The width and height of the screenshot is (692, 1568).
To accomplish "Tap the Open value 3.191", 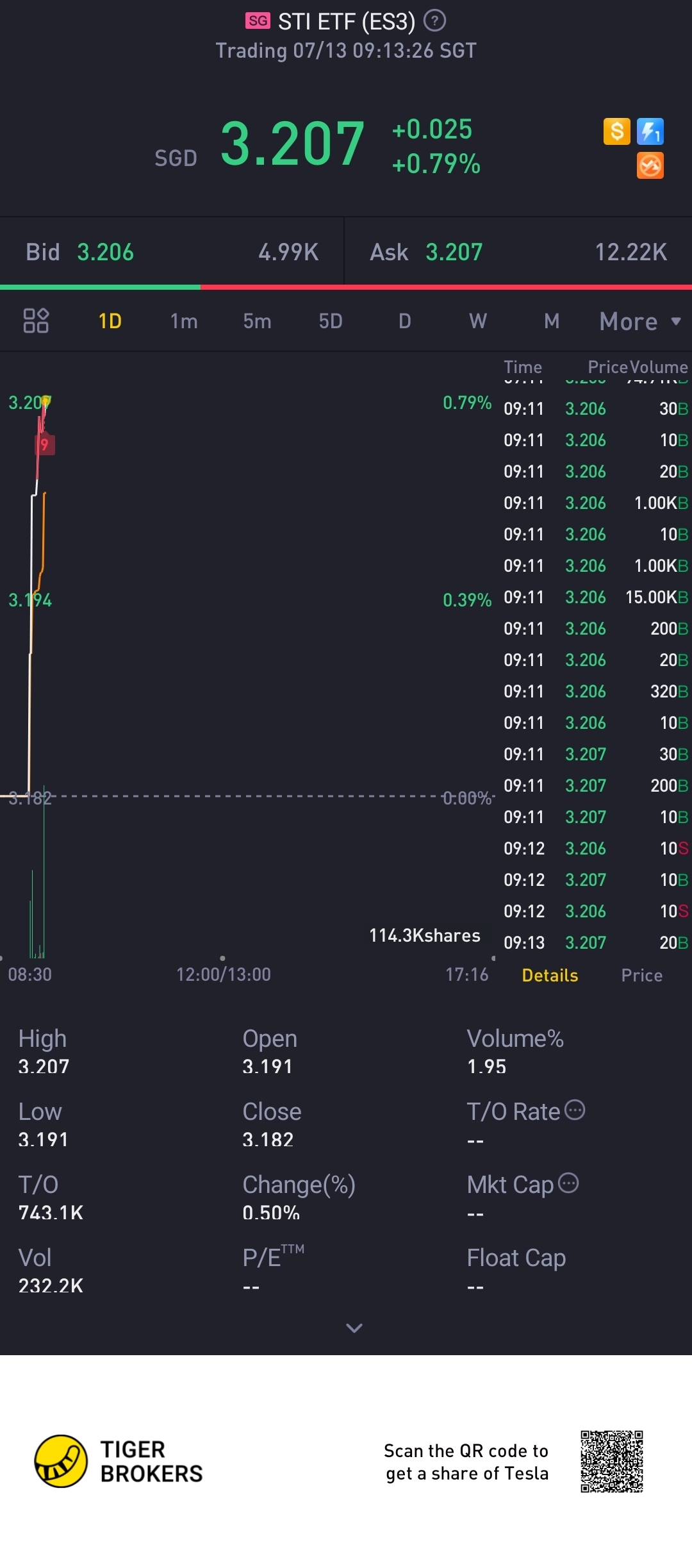I will coord(267,1067).
